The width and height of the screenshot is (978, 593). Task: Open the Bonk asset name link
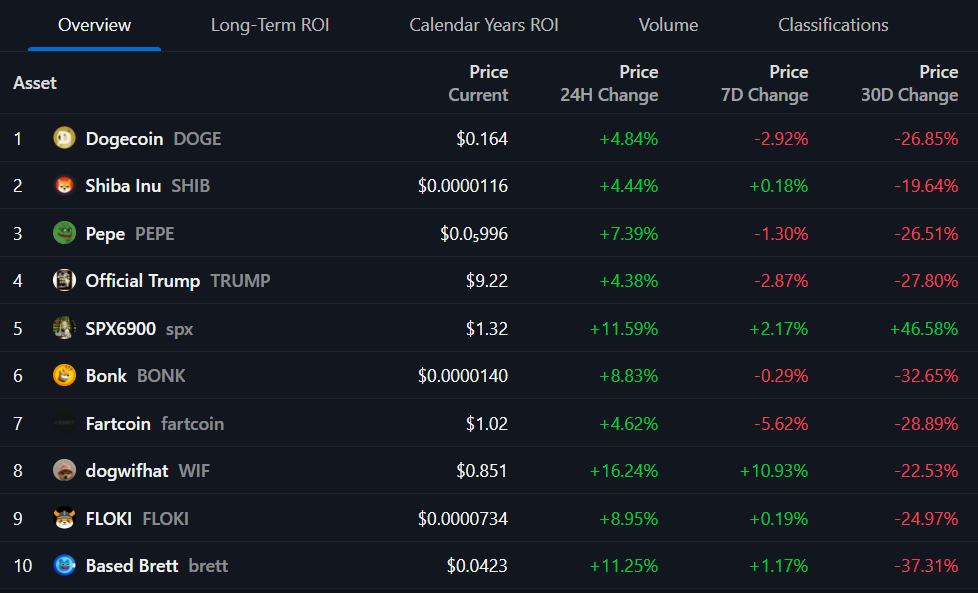point(106,376)
